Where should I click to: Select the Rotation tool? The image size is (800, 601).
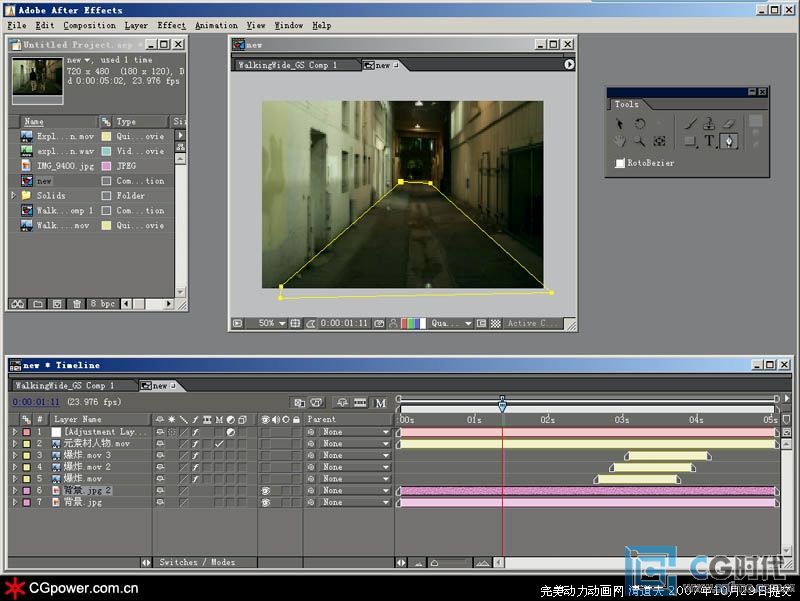(x=640, y=123)
